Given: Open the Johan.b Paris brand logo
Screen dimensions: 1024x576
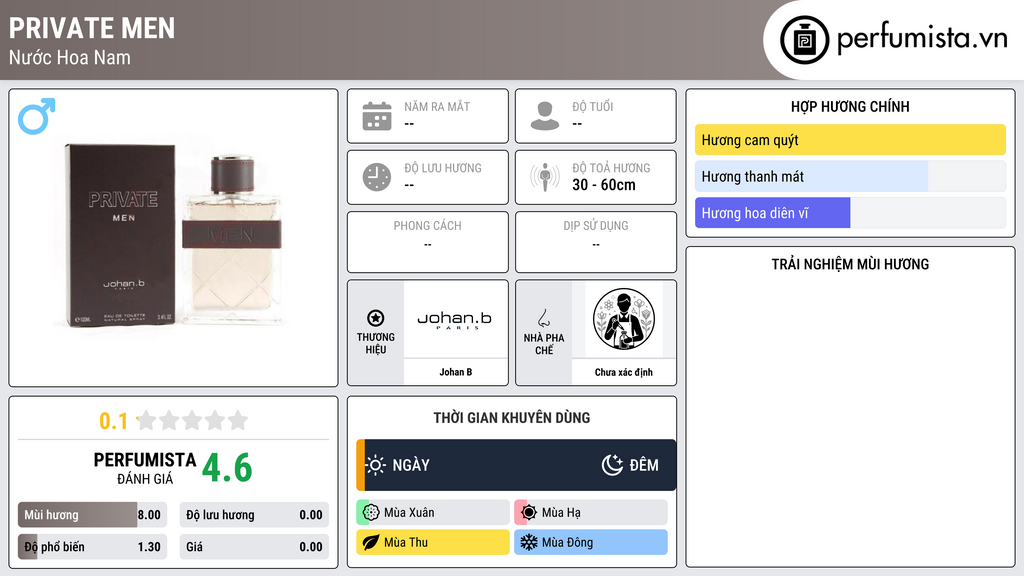Looking at the screenshot, I should pos(455,319).
